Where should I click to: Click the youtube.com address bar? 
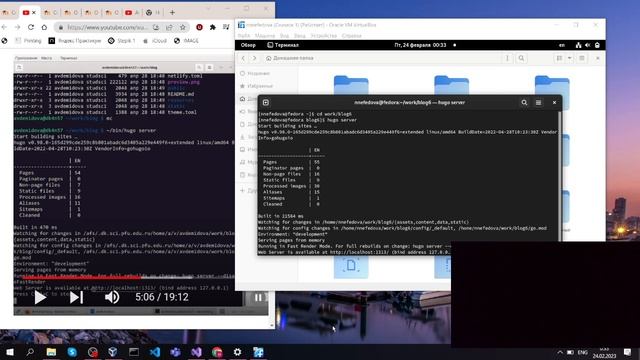coord(107,27)
